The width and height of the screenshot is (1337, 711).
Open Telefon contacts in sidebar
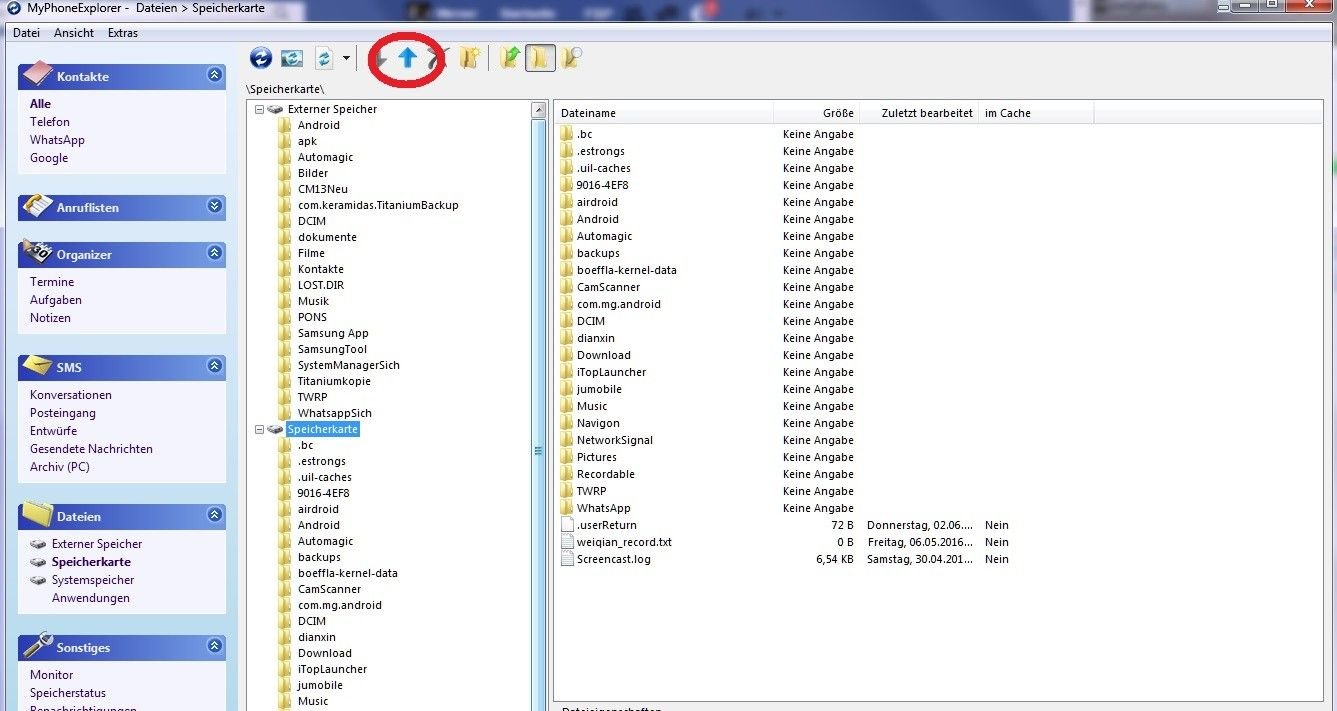click(x=50, y=122)
